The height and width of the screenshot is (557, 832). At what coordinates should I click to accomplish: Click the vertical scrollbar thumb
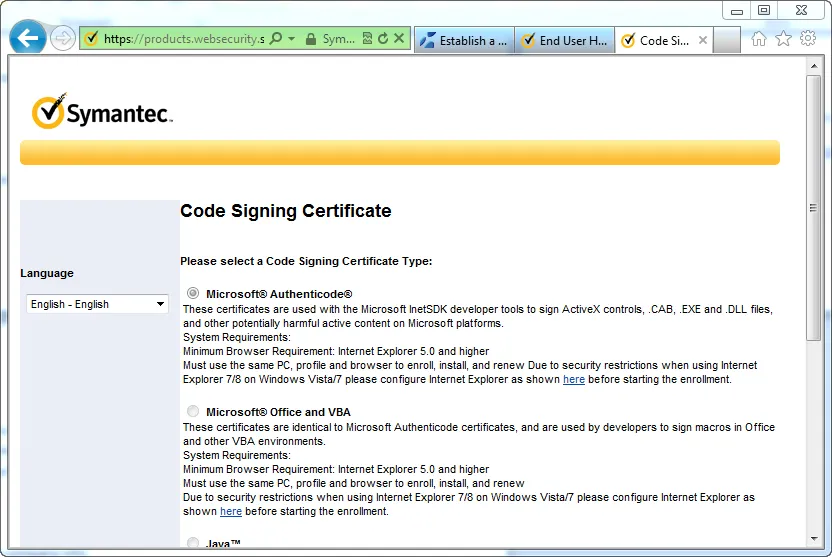[813, 207]
